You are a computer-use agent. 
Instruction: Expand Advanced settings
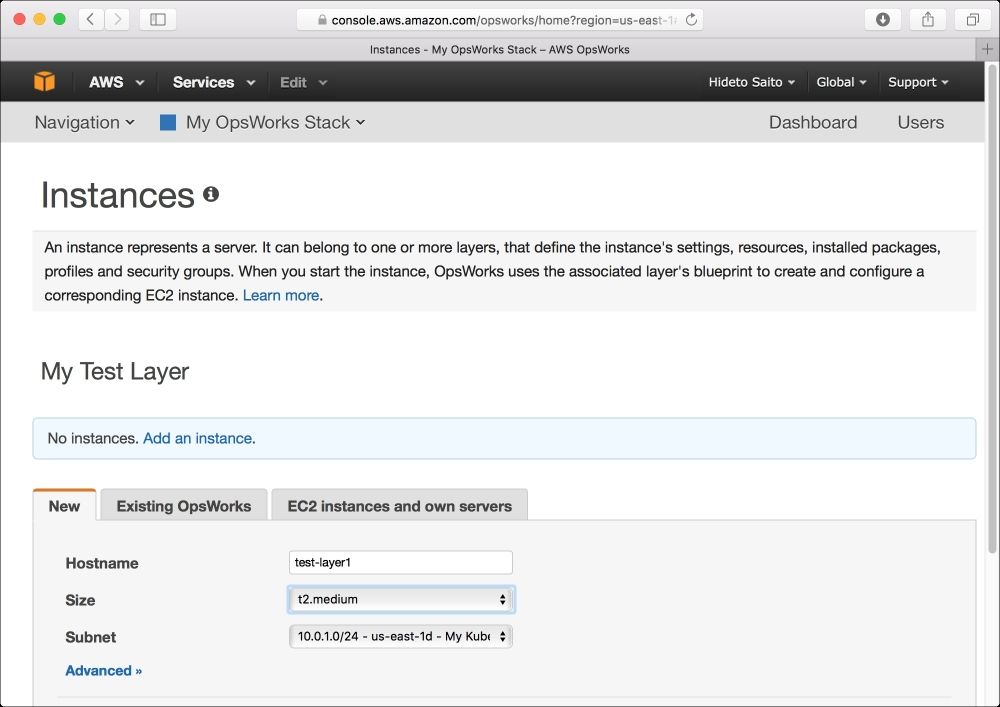[103, 671]
